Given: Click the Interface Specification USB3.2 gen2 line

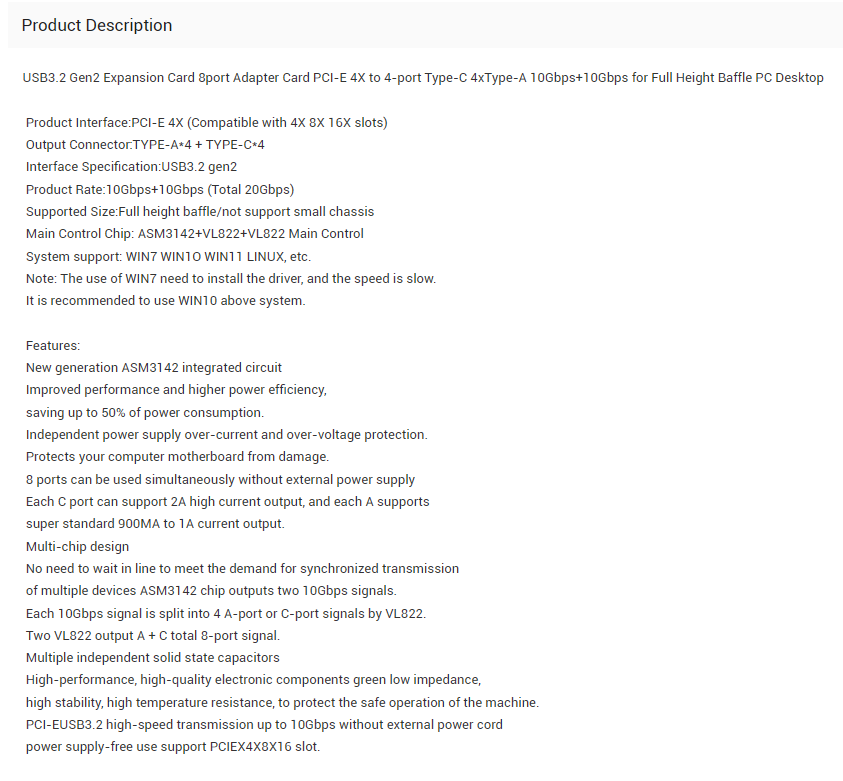Looking at the screenshot, I should click(x=131, y=167).
